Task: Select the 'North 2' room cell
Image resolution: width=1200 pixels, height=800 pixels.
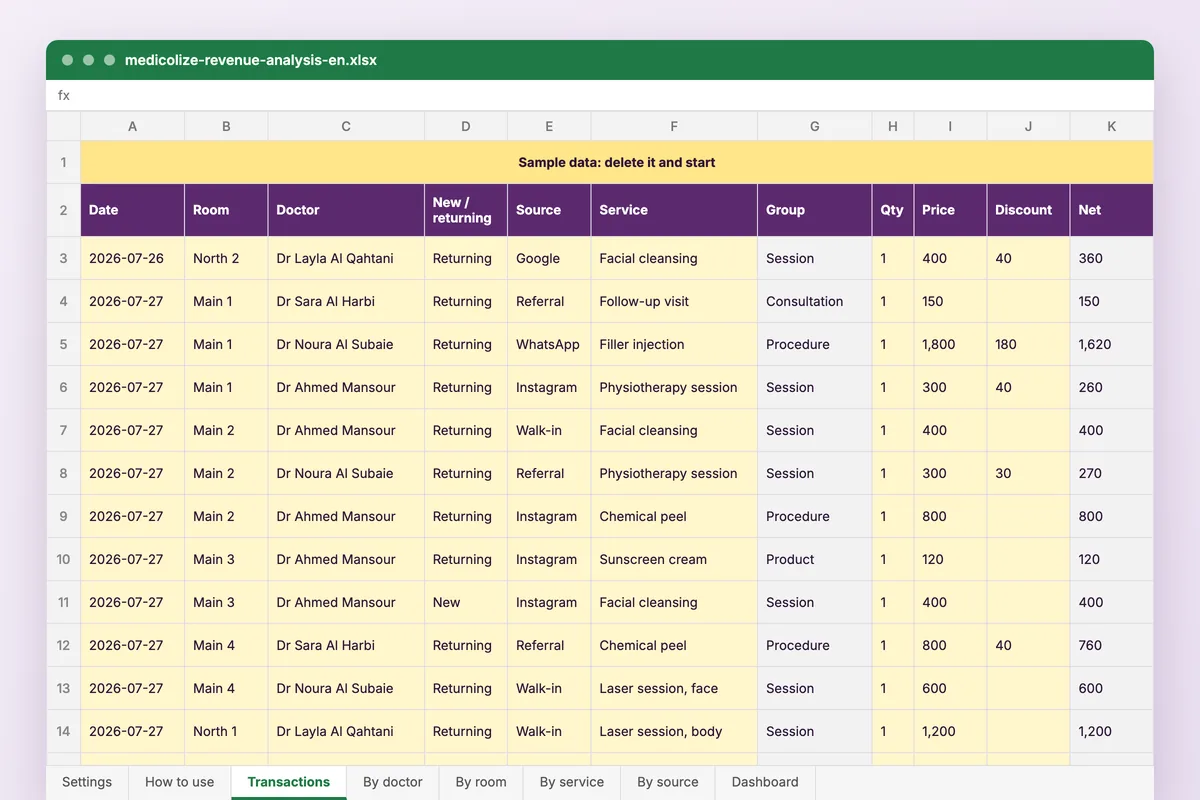Action: pos(226,258)
